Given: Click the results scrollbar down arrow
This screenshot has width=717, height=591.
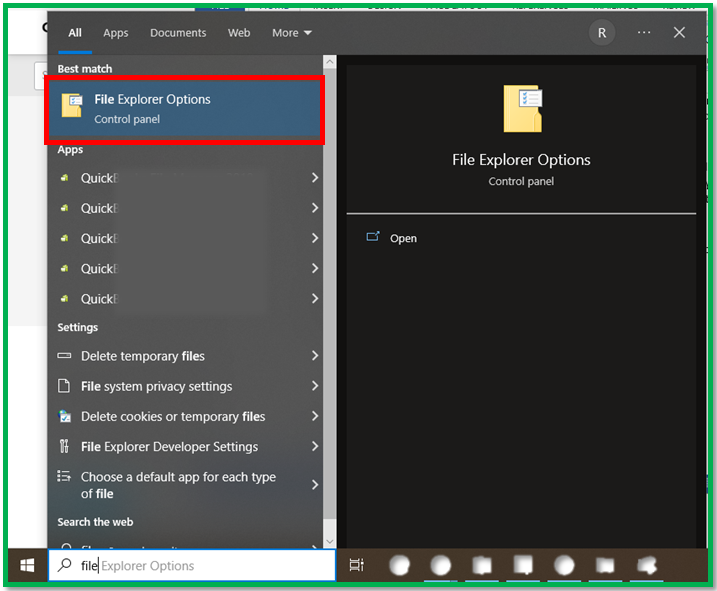Looking at the screenshot, I should click(x=330, y=542).
